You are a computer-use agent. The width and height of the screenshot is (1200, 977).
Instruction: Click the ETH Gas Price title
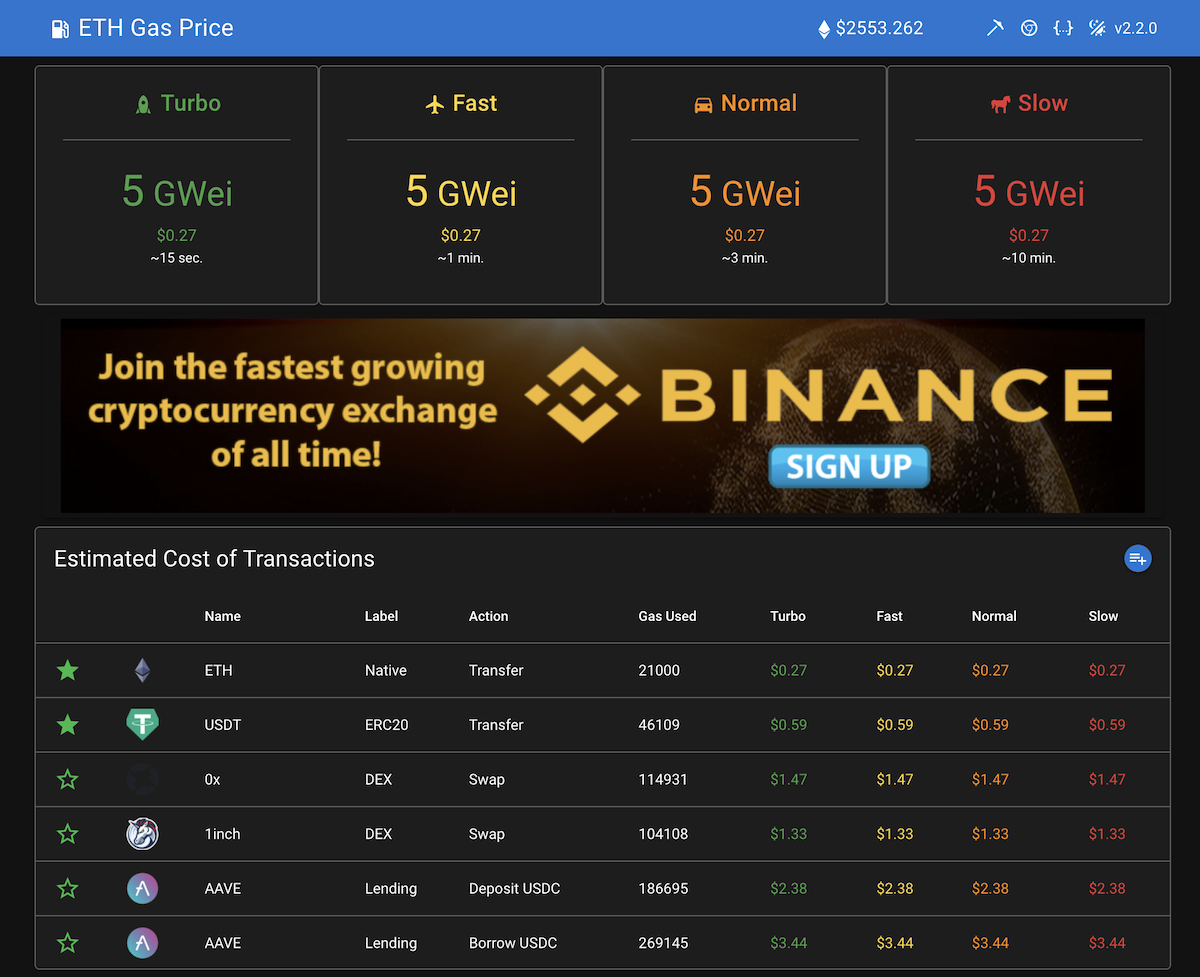pos(156,28)
